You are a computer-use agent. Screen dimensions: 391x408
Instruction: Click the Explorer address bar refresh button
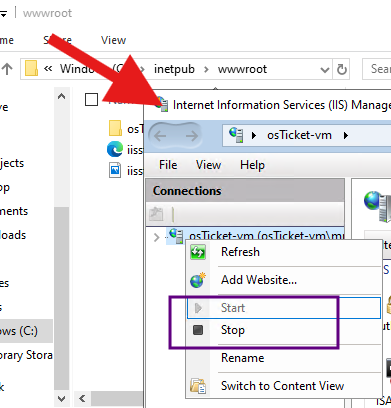(x=342, y=69)
